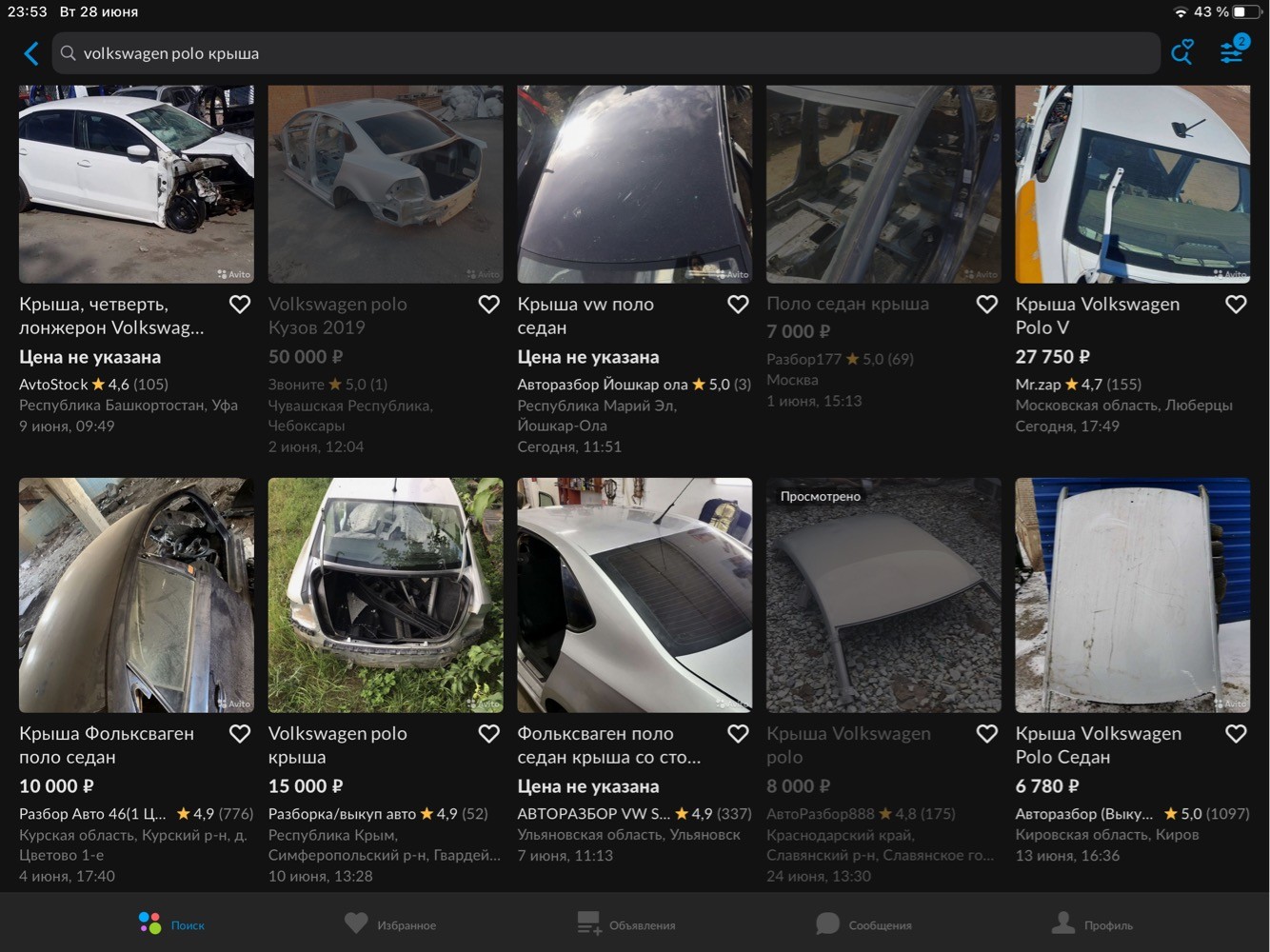
Task: Favorite the 'Крыша vw поло седан' listing
Action: (x=738, y=305)
